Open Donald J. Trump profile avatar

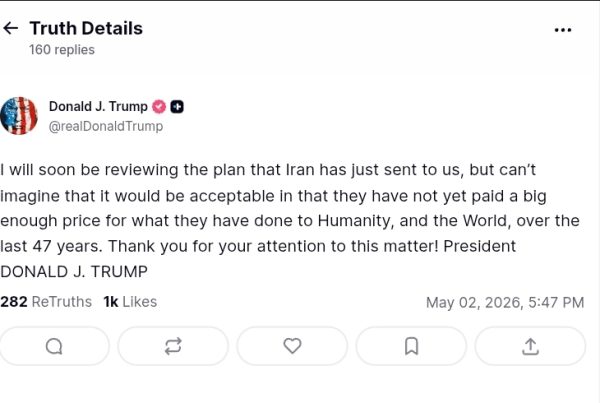19,116
